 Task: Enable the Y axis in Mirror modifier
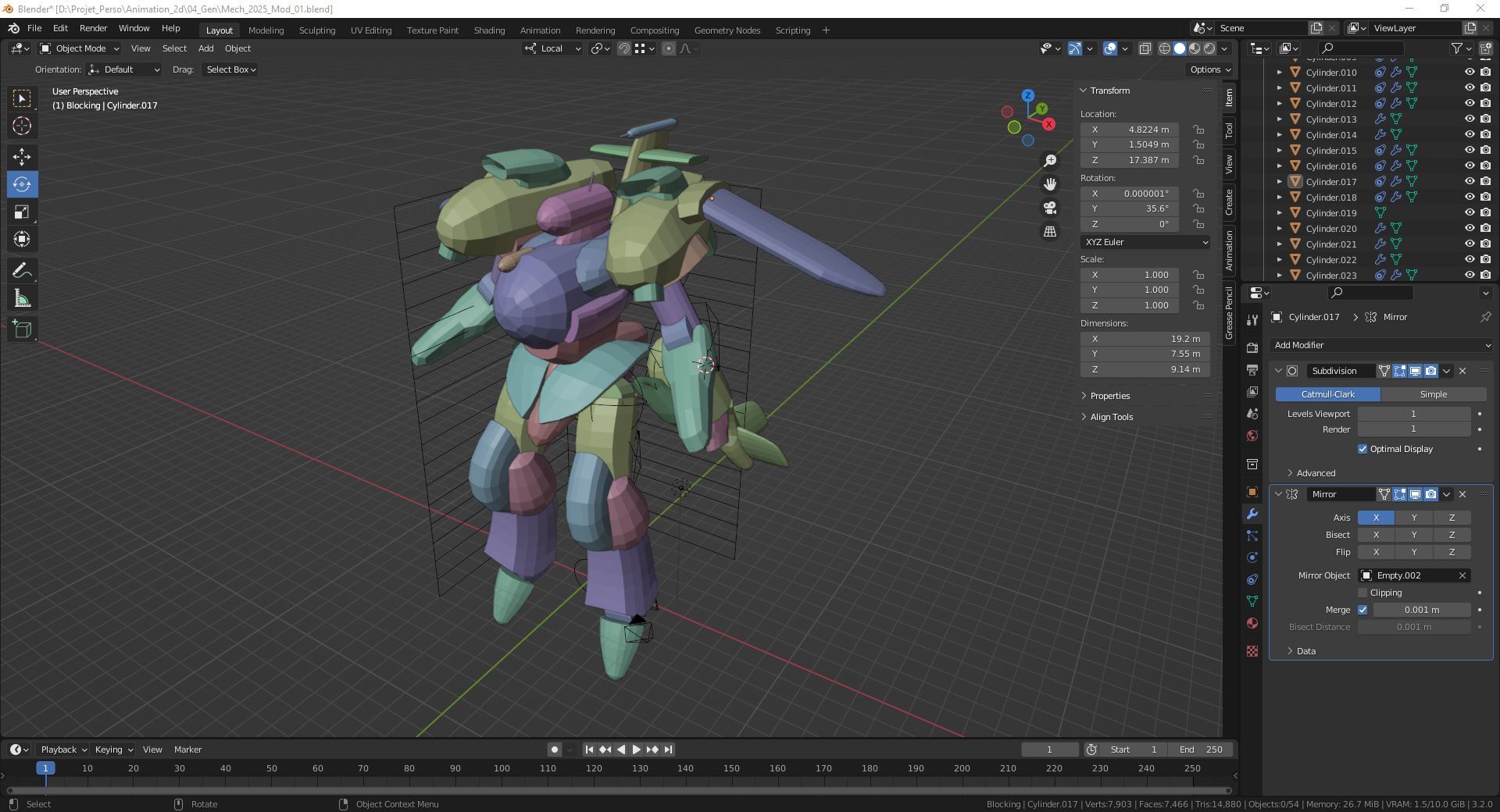point(1413,518)
